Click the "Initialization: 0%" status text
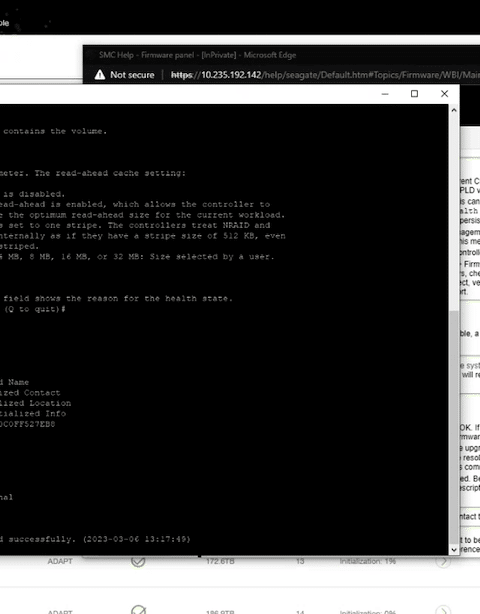 coord(368,611)
